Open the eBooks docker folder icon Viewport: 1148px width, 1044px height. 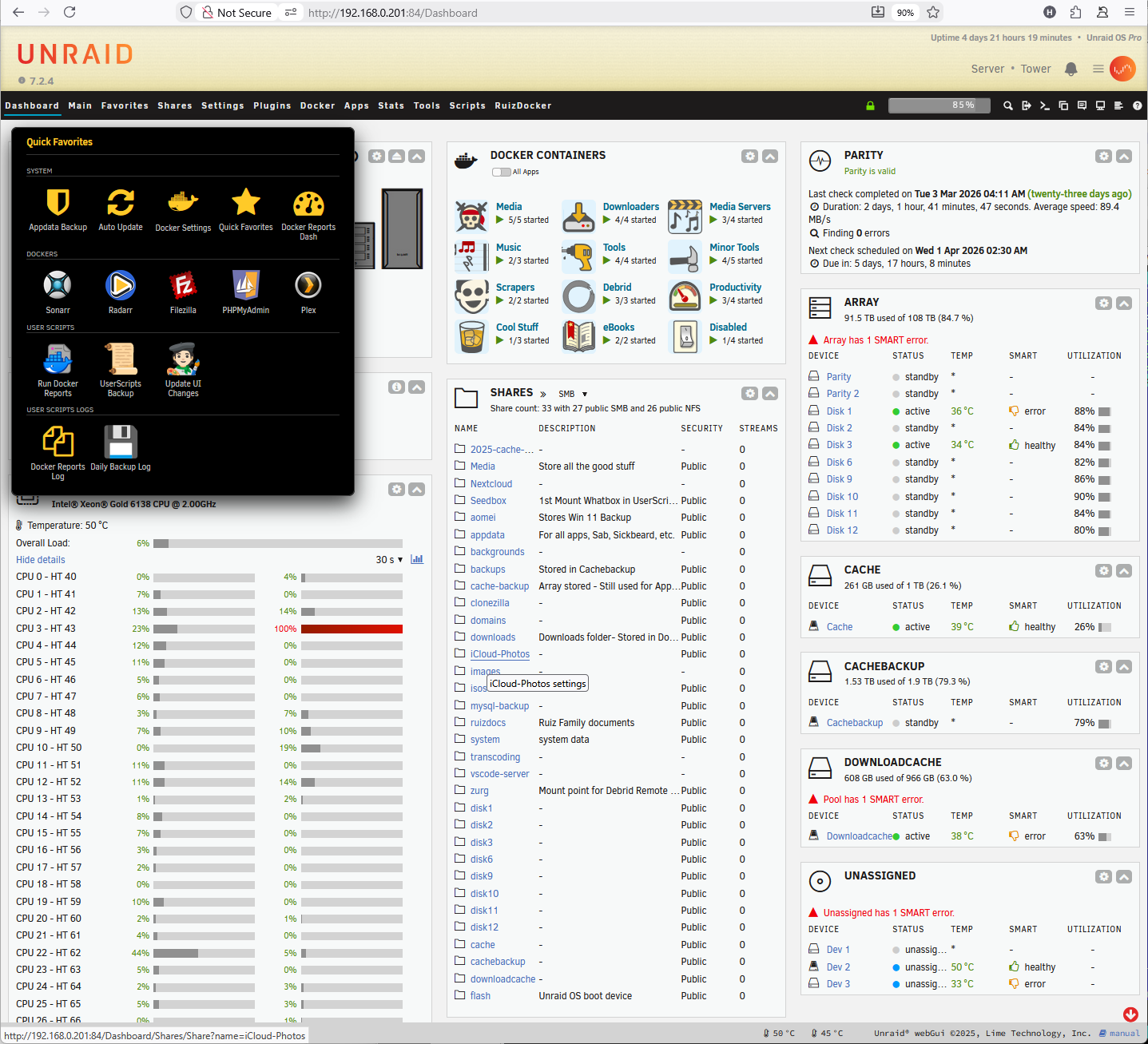tap(578, 336)
